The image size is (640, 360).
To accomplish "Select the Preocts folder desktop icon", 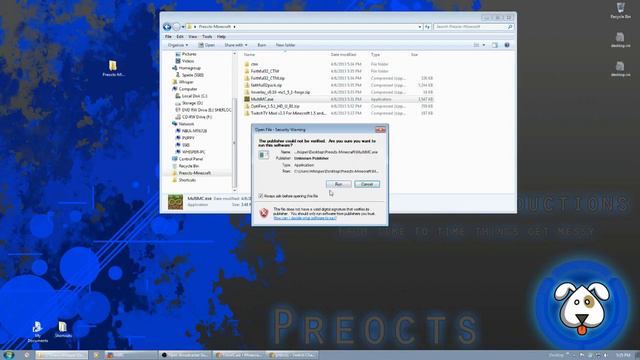I will (113, 69).
